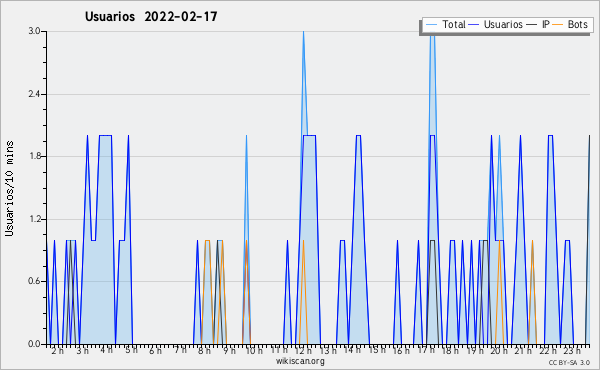600x370 pixels.
Task: Click the '6 h' x-axis label
Action: pos(155,351)
